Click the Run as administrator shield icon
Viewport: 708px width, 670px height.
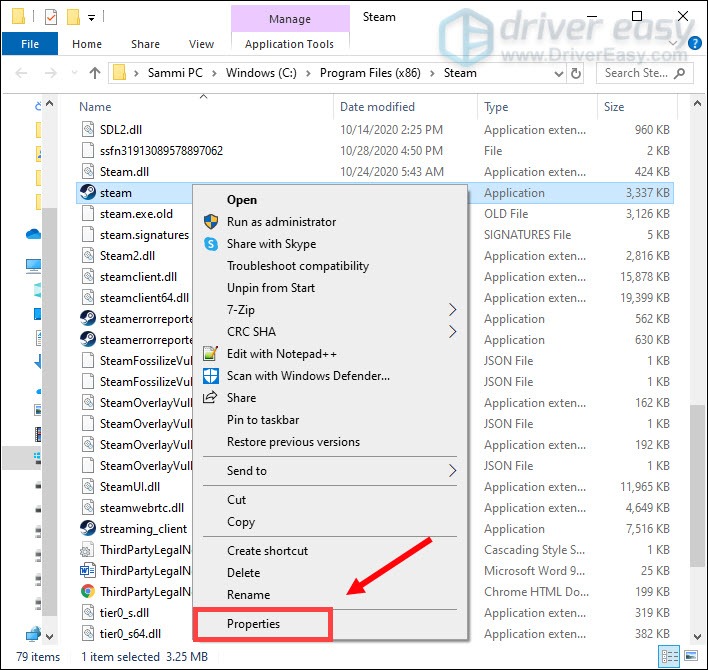point(211,222)
